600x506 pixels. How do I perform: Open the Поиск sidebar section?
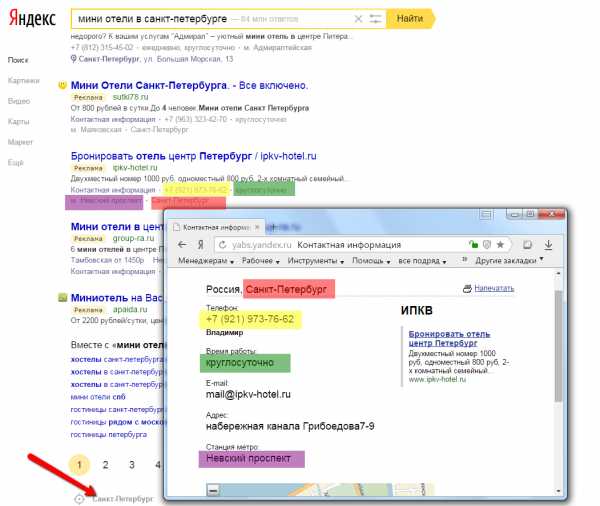point(18,60)
